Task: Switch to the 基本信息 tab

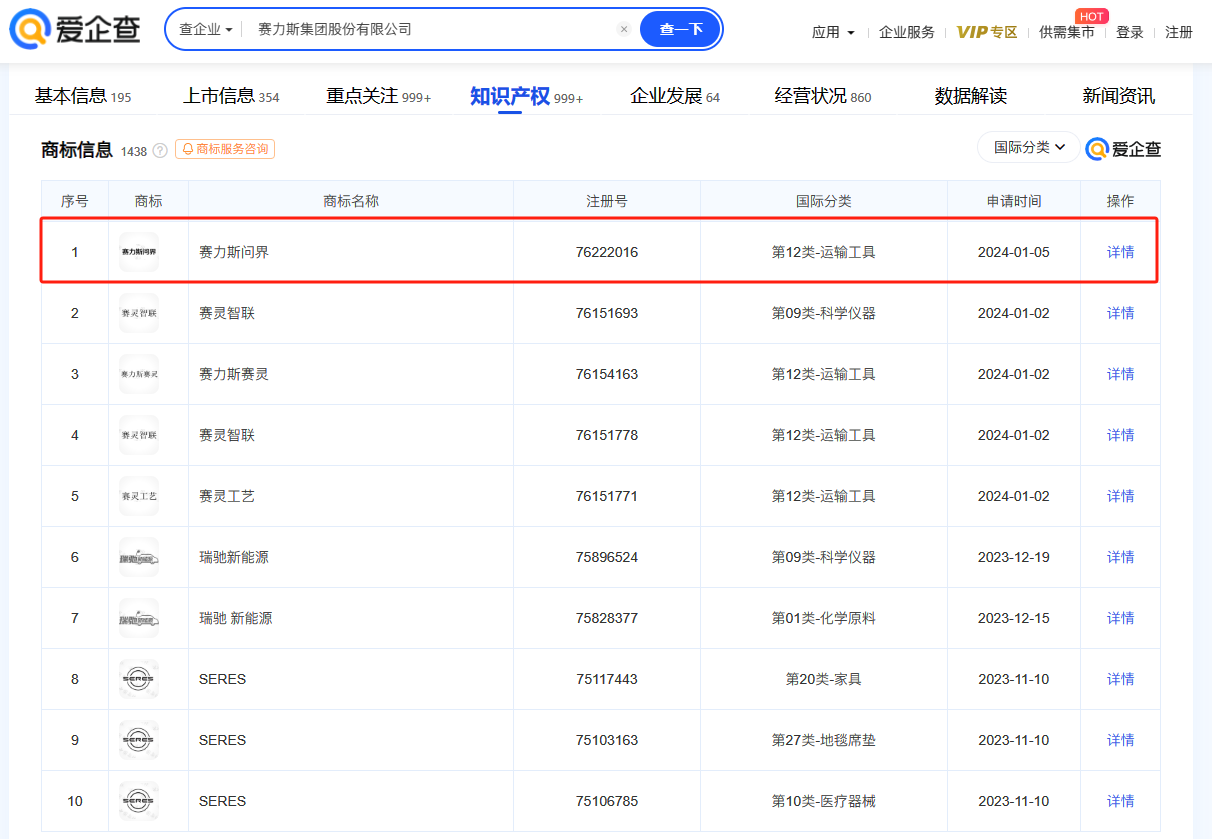Action: coord(82,96)
